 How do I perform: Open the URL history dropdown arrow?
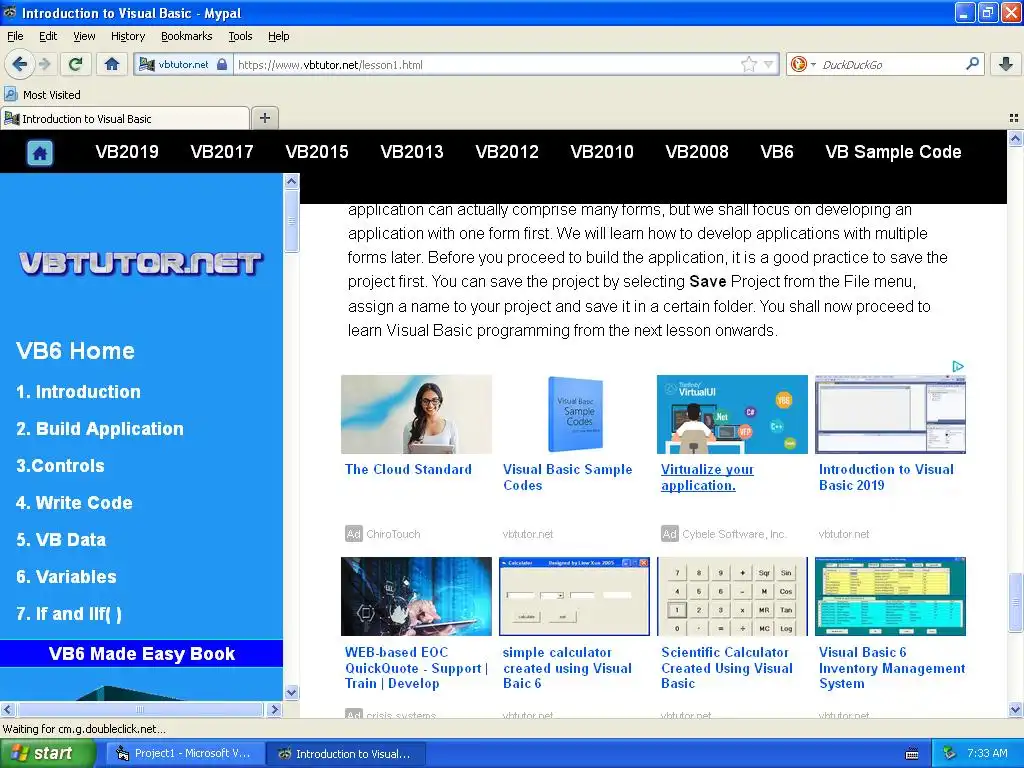pos(769,64)
